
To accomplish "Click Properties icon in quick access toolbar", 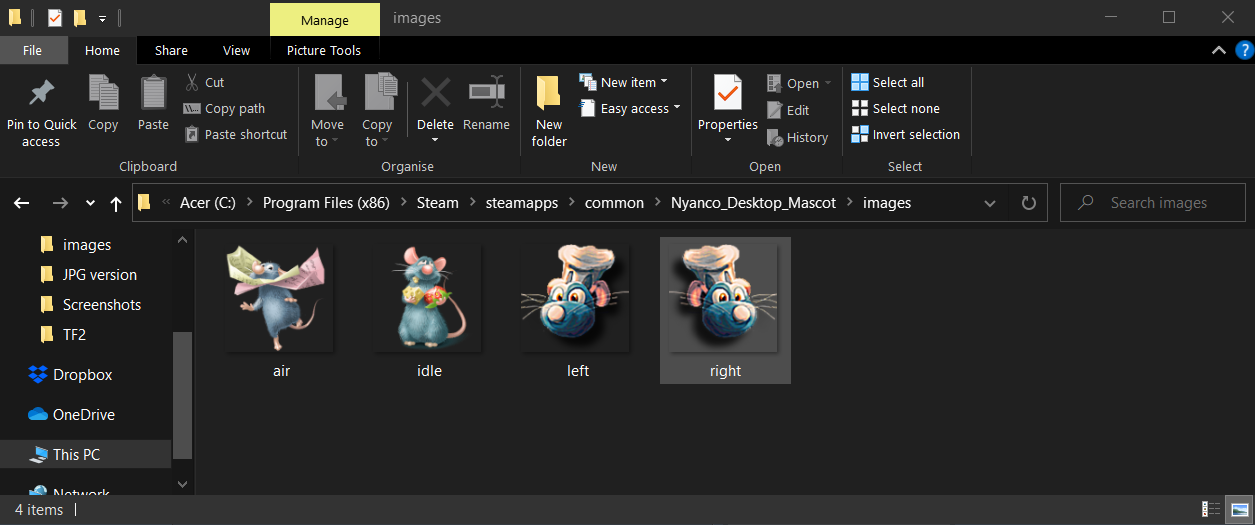I will point(54,18).
